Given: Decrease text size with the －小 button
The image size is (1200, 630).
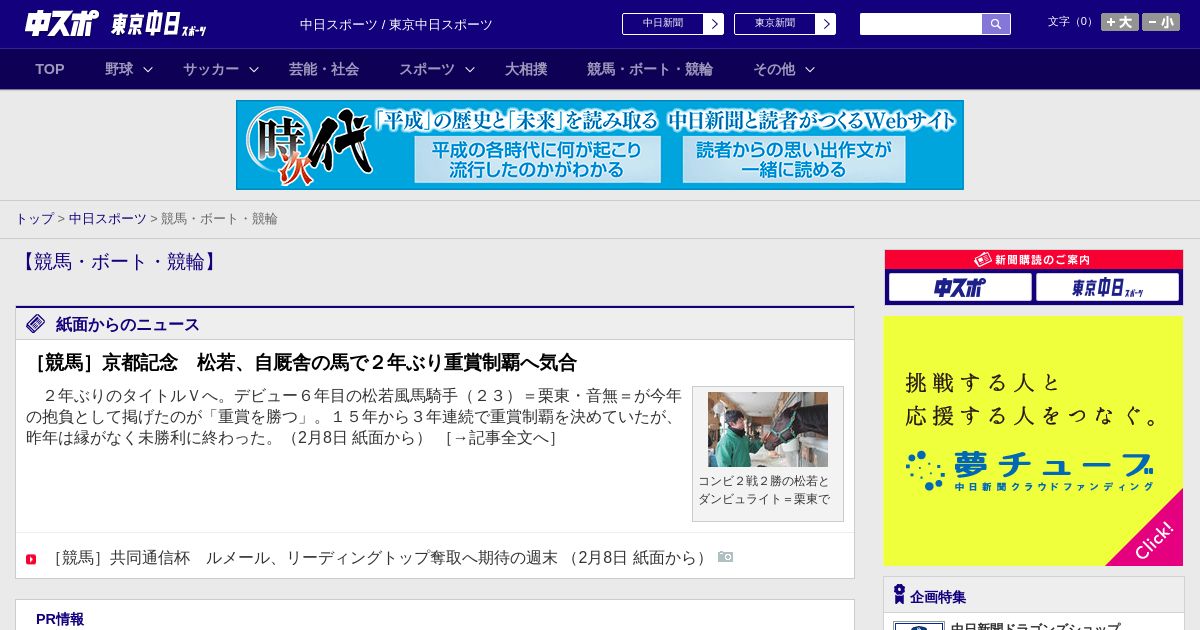Looking at the screenshot, I should point(1161,22).
